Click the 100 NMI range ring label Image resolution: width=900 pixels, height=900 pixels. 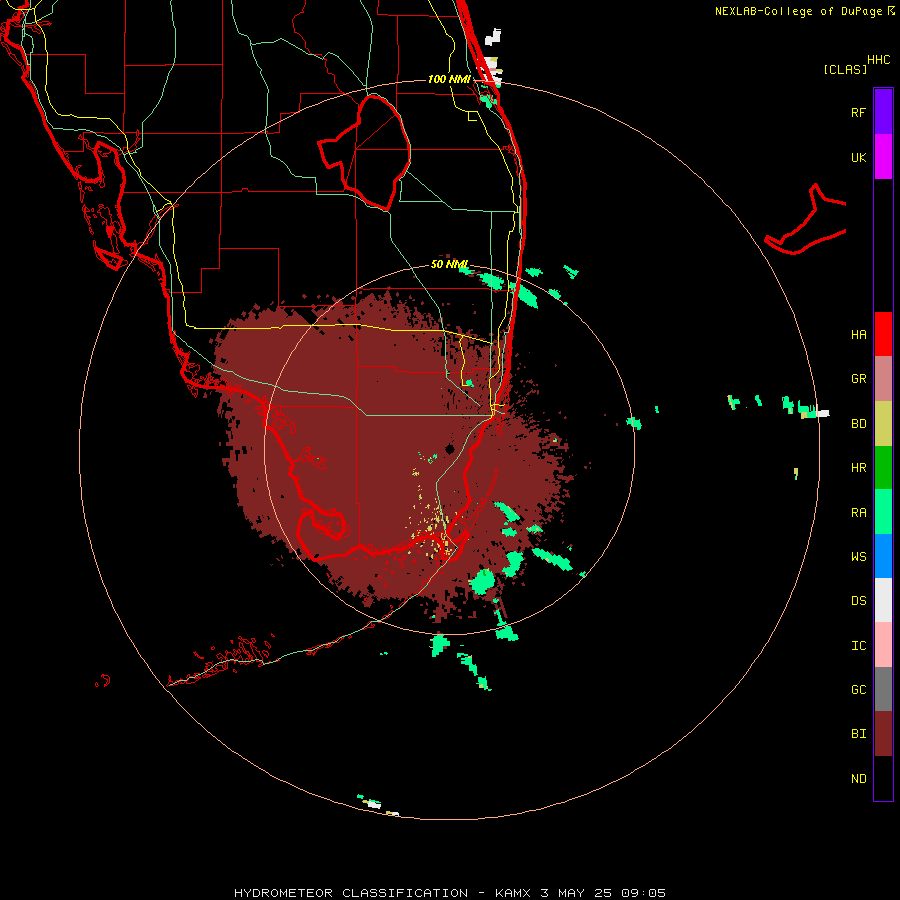pos(449,79)
